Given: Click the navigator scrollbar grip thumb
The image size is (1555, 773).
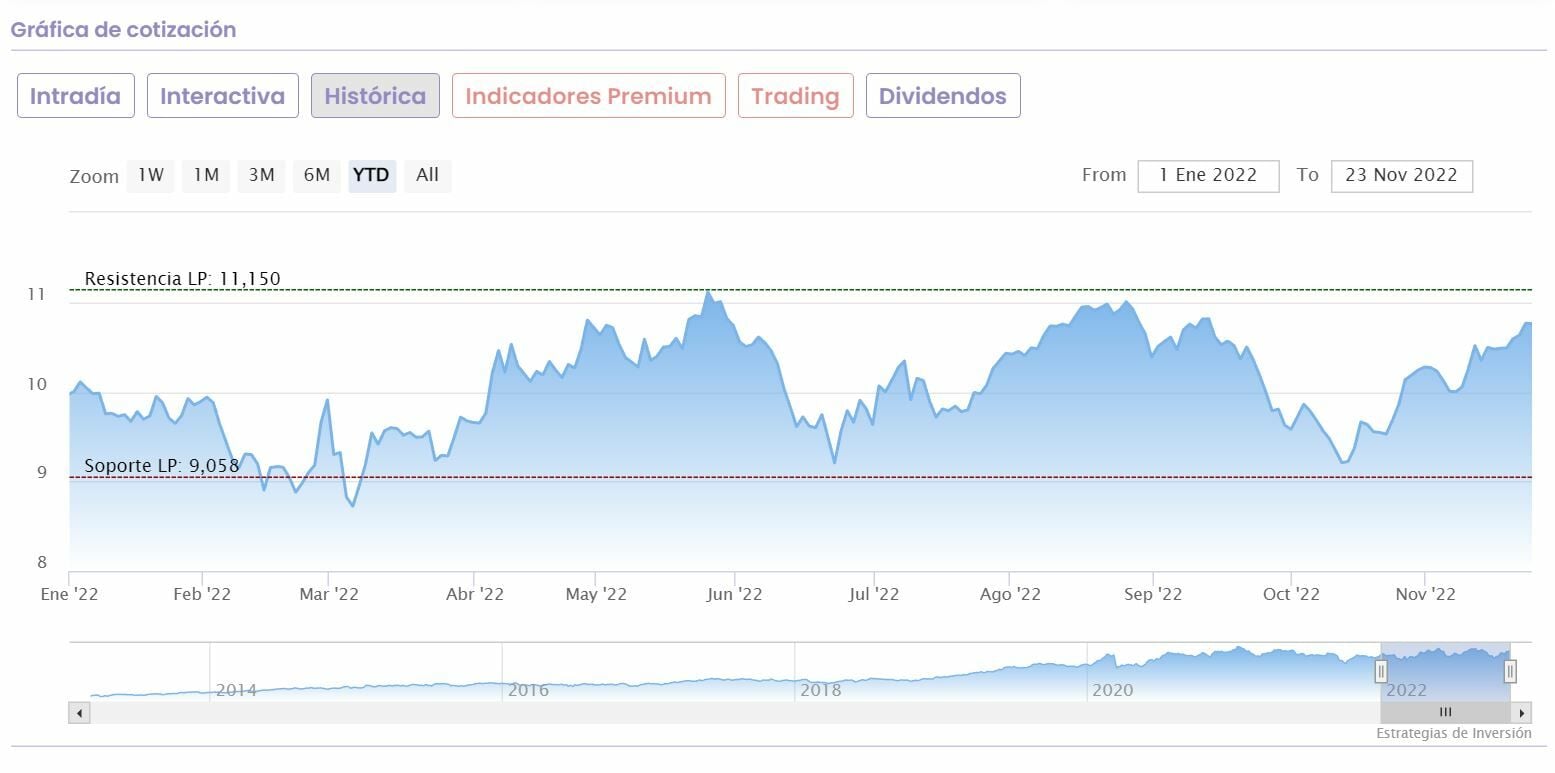Looking at the screenshot, I should click(x=1445, y=713).
